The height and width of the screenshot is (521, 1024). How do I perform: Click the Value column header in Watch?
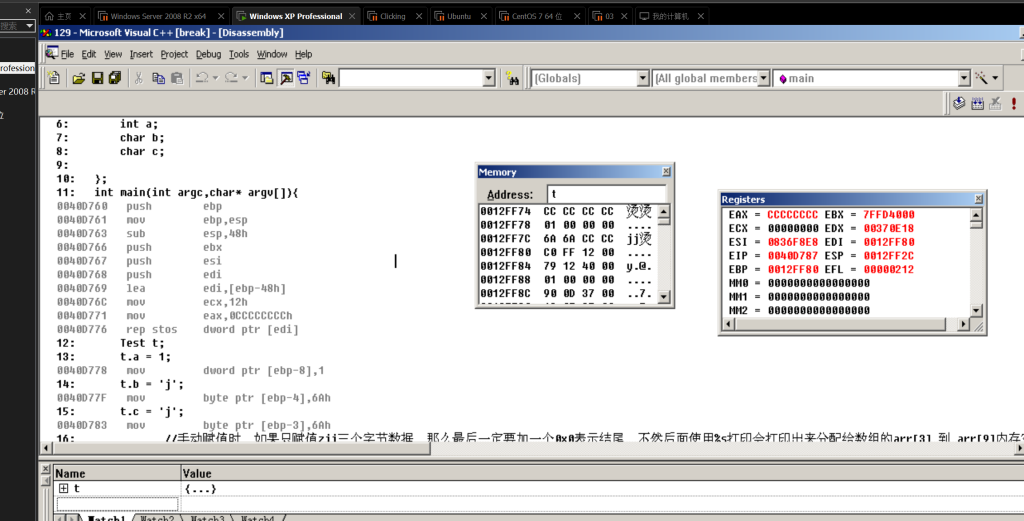198,473
